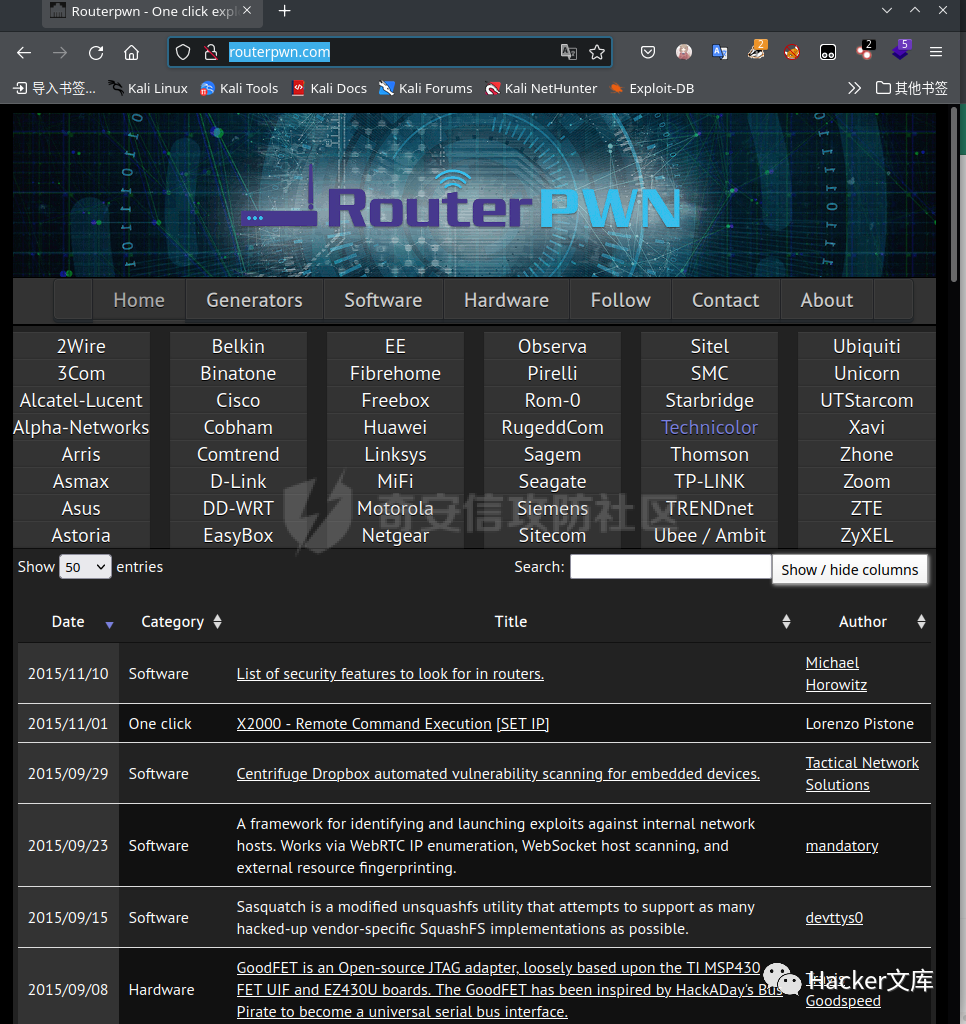Open a new browser tab
Viewport: 966px width, 1024px height.
[284, 11]
